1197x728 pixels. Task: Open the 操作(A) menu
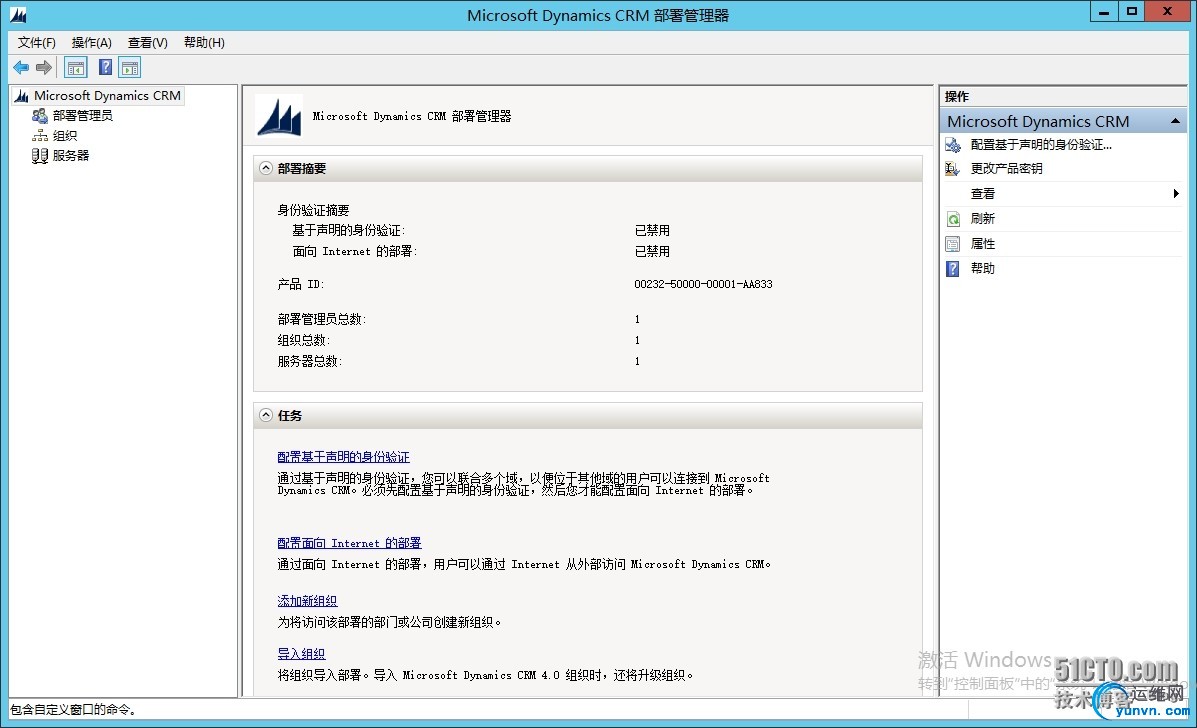point(92,43)
